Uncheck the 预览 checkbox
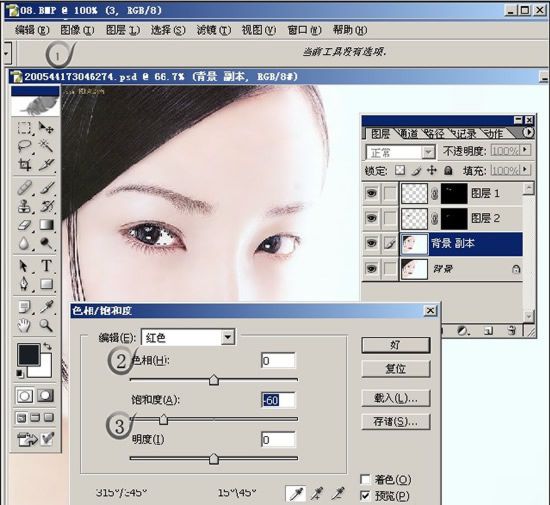The height and width of the screenshot is (505, 550). click(x=365, y=496)
